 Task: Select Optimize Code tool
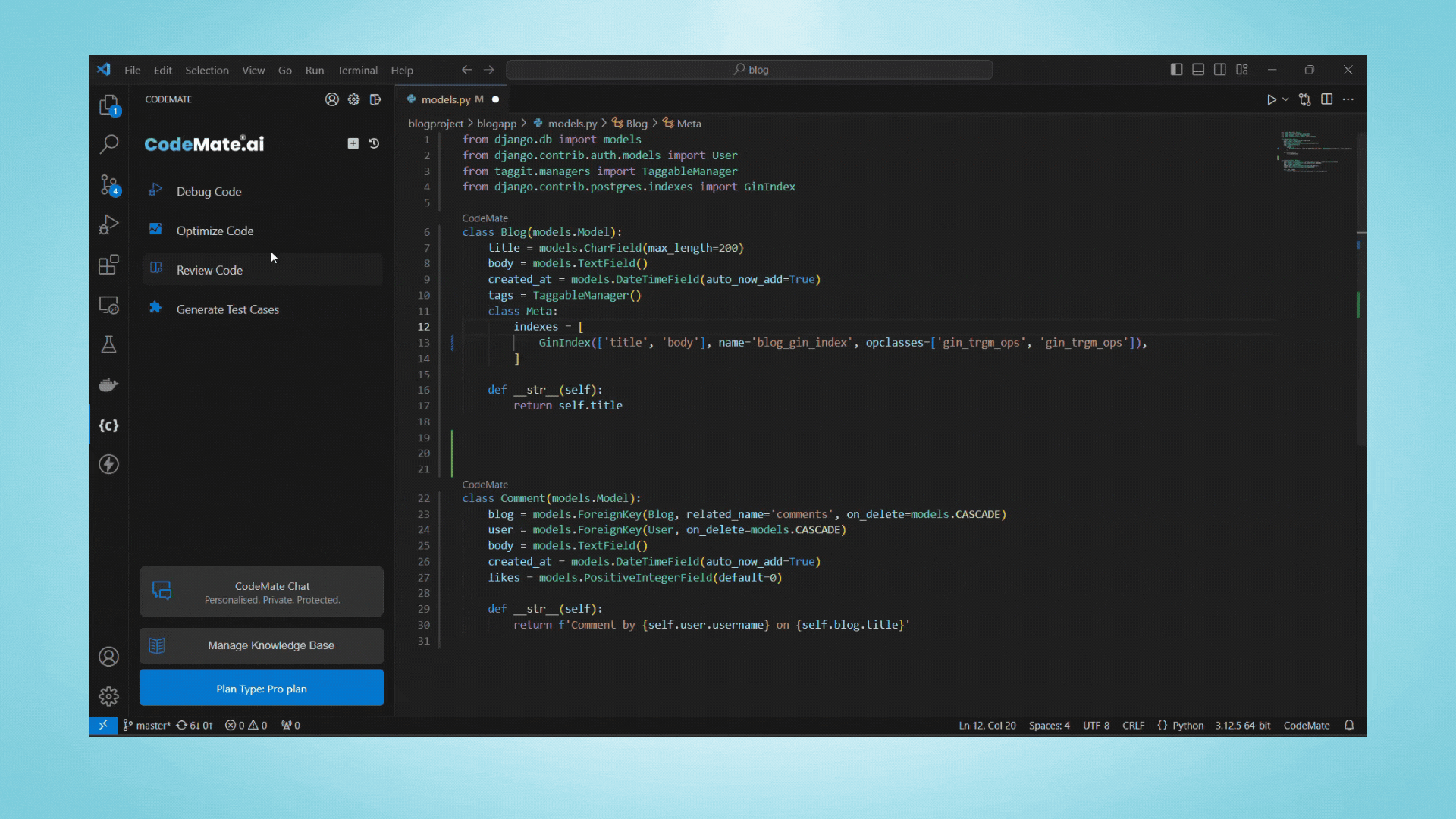pyautogui.click(x=214, y=230)
